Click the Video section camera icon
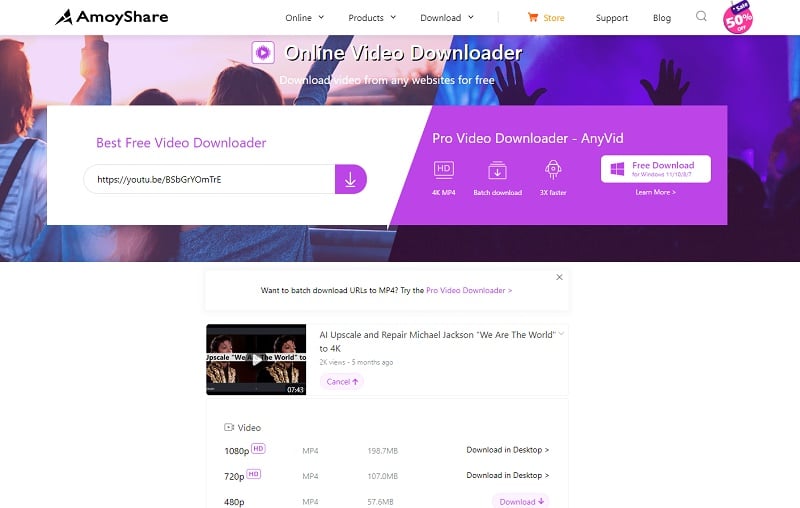 pos(229,427)
